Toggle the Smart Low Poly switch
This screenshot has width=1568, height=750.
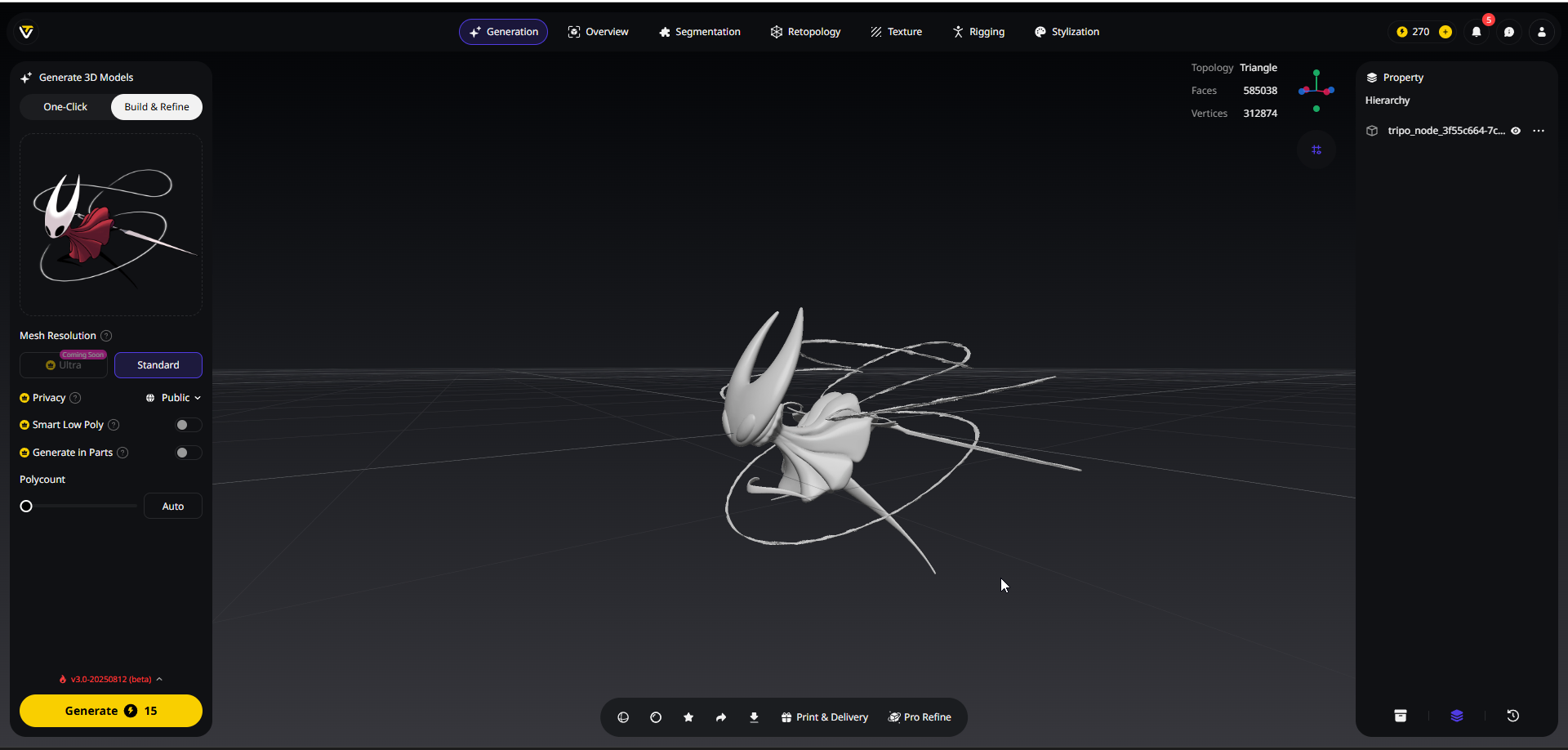188,425
